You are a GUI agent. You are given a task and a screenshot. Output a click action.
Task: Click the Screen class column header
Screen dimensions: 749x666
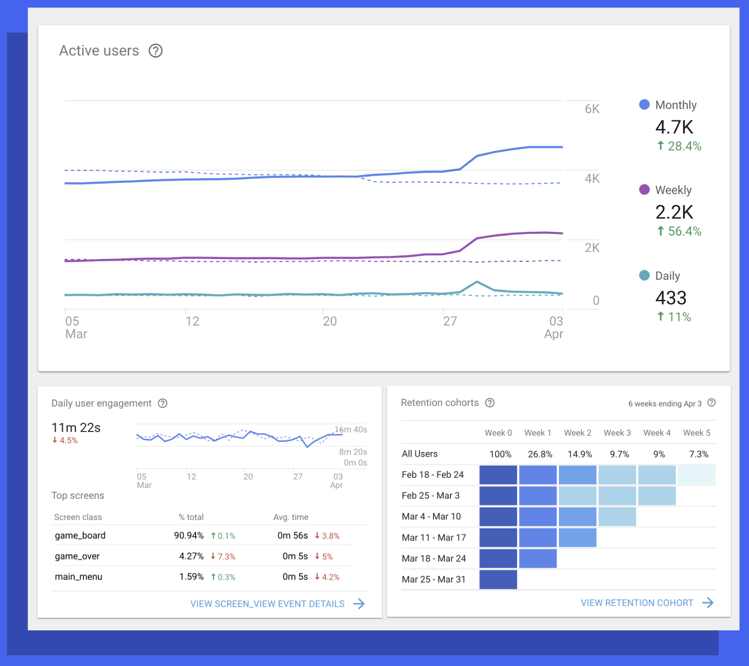[x=78, y=517]
